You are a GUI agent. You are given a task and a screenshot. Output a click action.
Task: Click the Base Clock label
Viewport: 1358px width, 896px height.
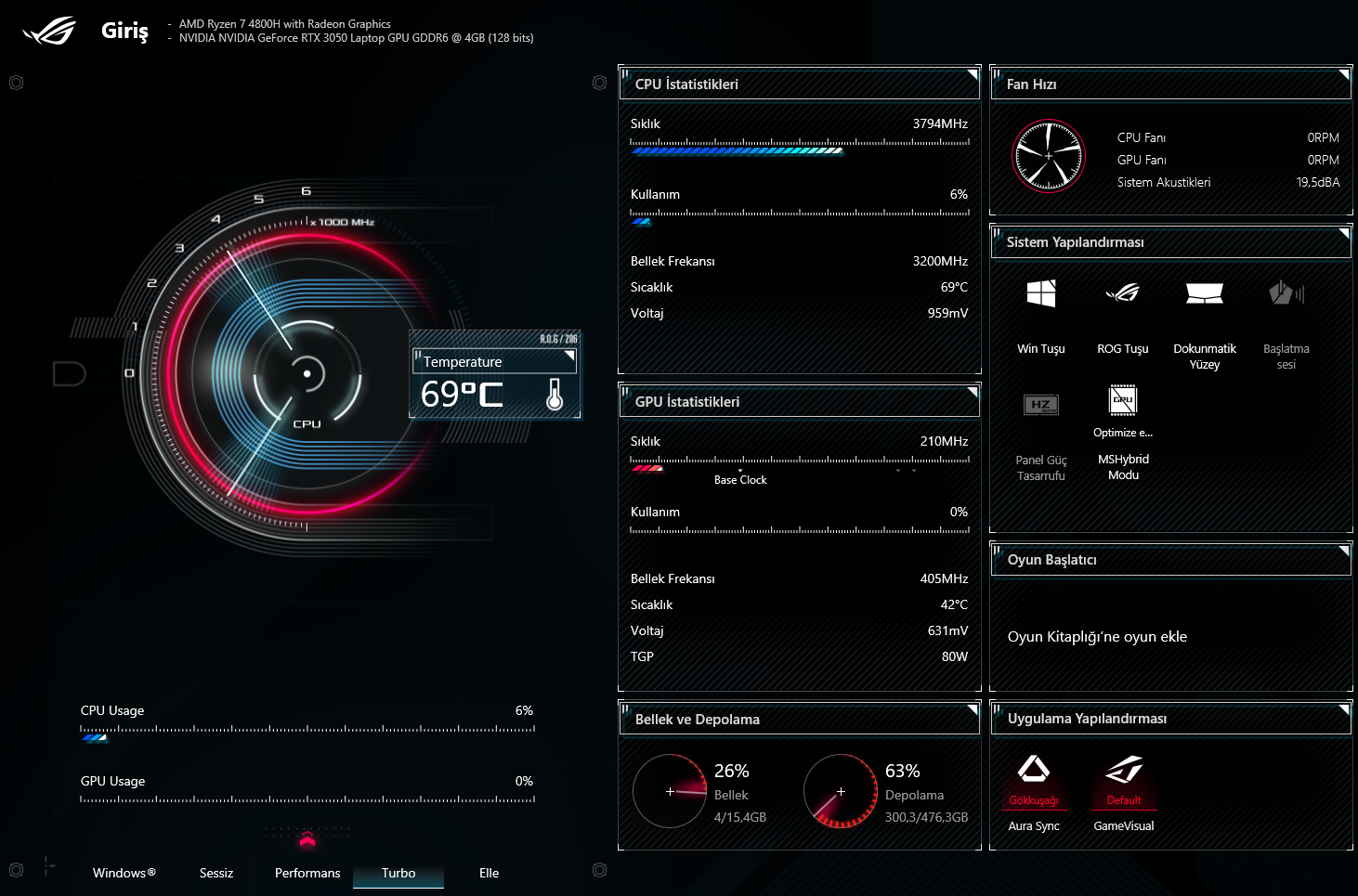tap(740, 480)
